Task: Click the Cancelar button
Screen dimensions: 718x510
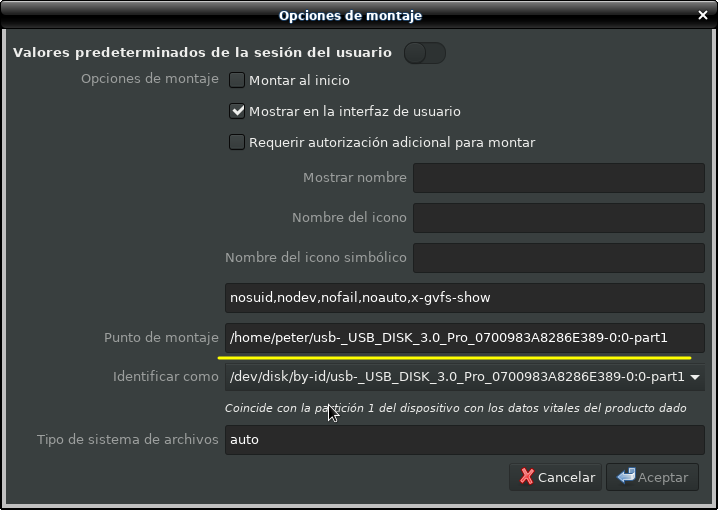Action: click(555, 477)
